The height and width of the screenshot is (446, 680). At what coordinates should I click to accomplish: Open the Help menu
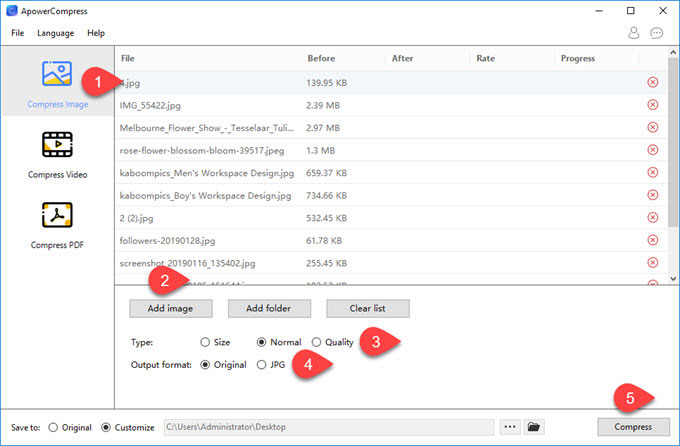(x=96, y=33)
